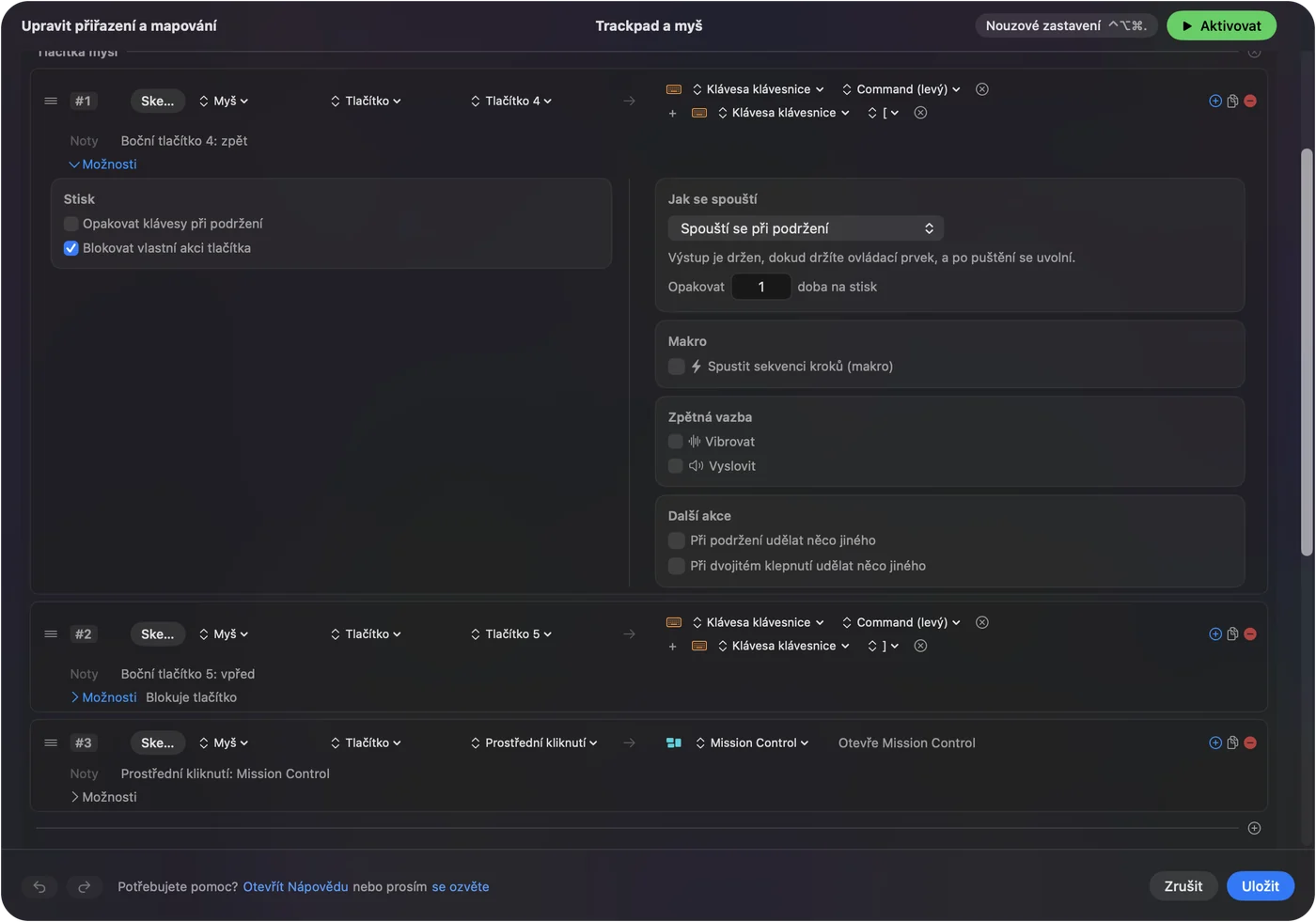The height and width of the screenshot is (922, 1316).
Task: Delete the Mission Control mapping row #3
Action: pos(1250,742)
